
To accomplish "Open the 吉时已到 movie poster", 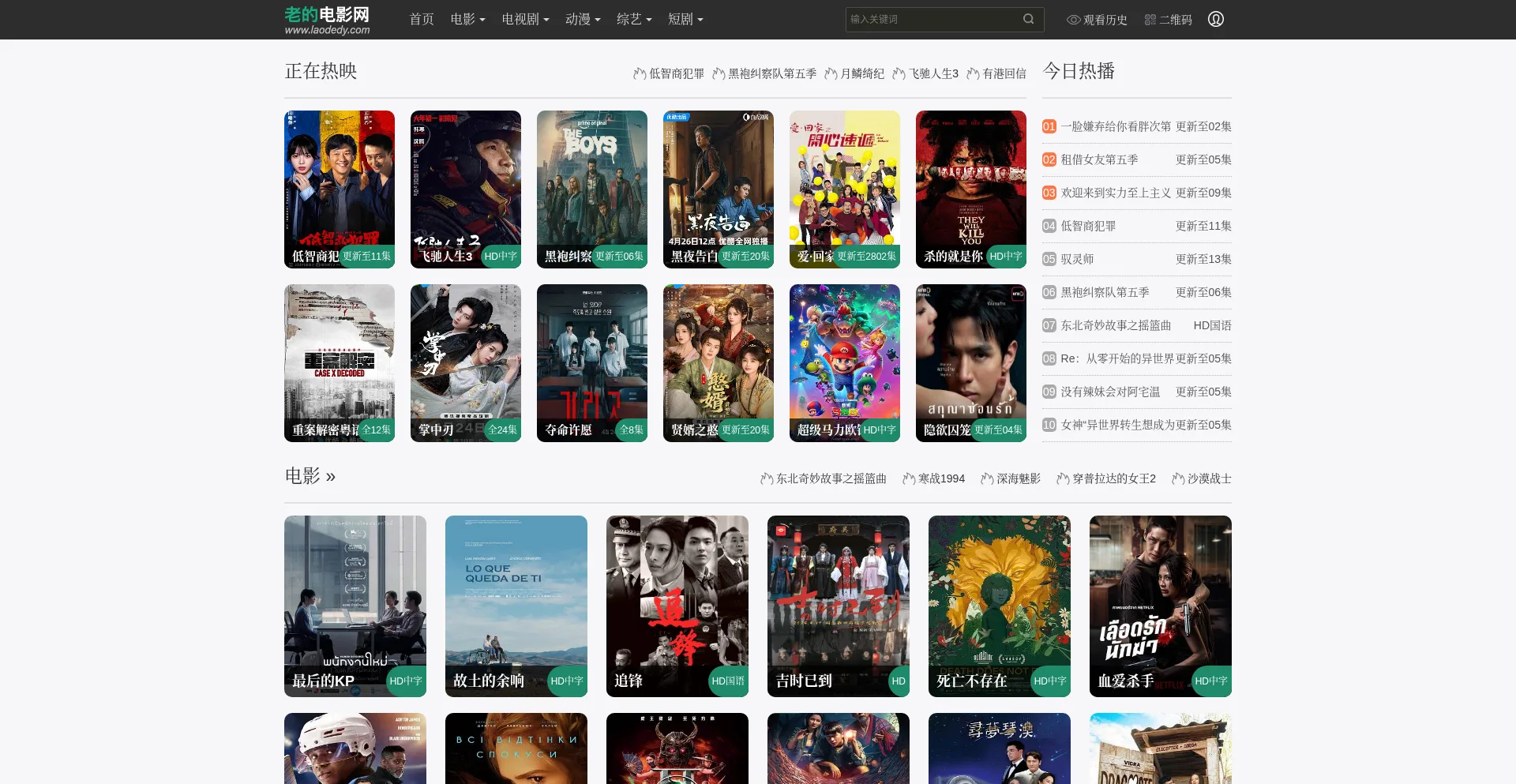I will tap(839, 606).
